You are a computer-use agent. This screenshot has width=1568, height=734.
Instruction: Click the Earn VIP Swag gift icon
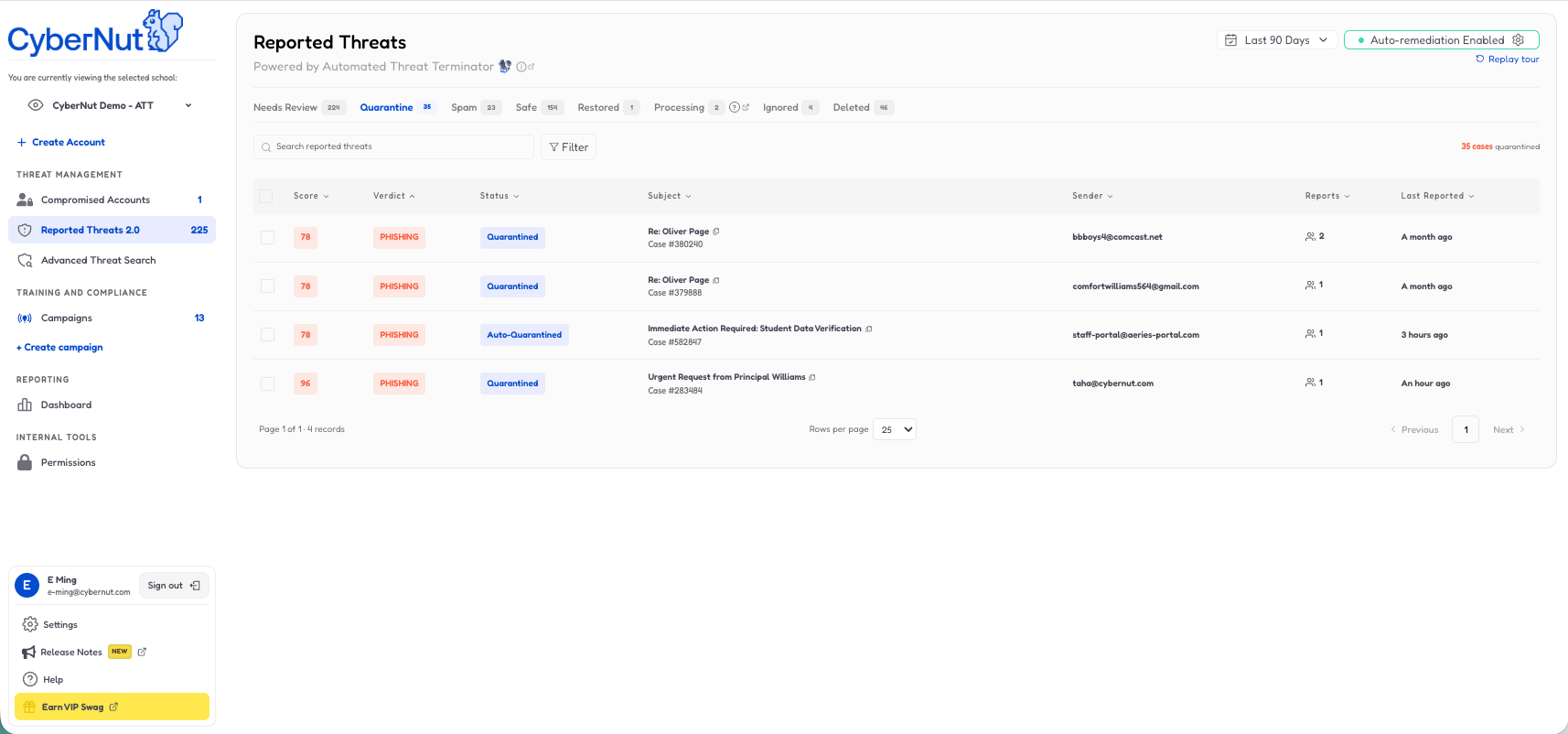click(29, 707)
